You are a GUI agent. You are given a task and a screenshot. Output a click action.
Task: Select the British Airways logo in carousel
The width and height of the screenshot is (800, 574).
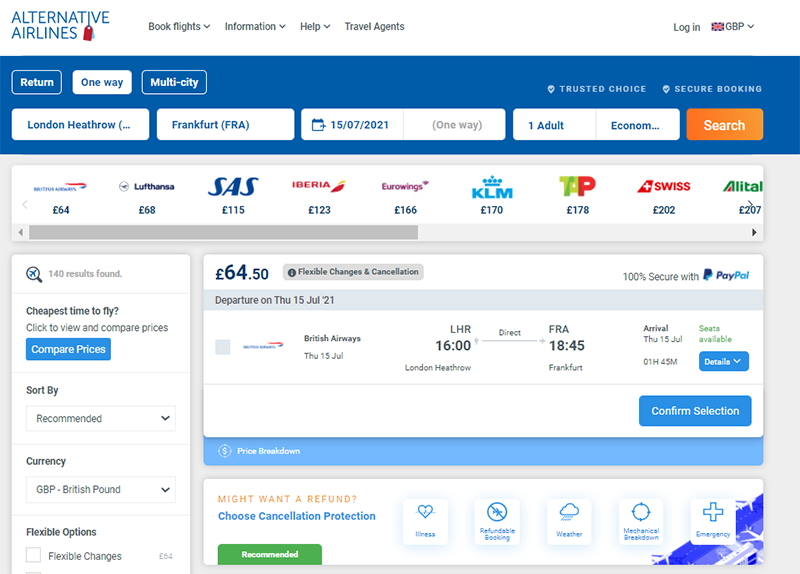[60, 187]
